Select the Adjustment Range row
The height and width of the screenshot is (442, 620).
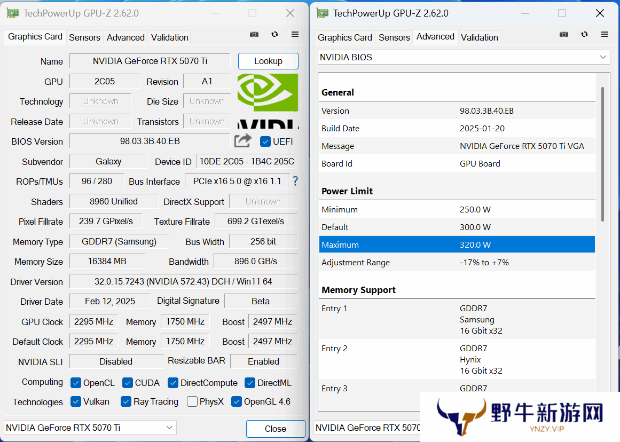tap(457, 263)
